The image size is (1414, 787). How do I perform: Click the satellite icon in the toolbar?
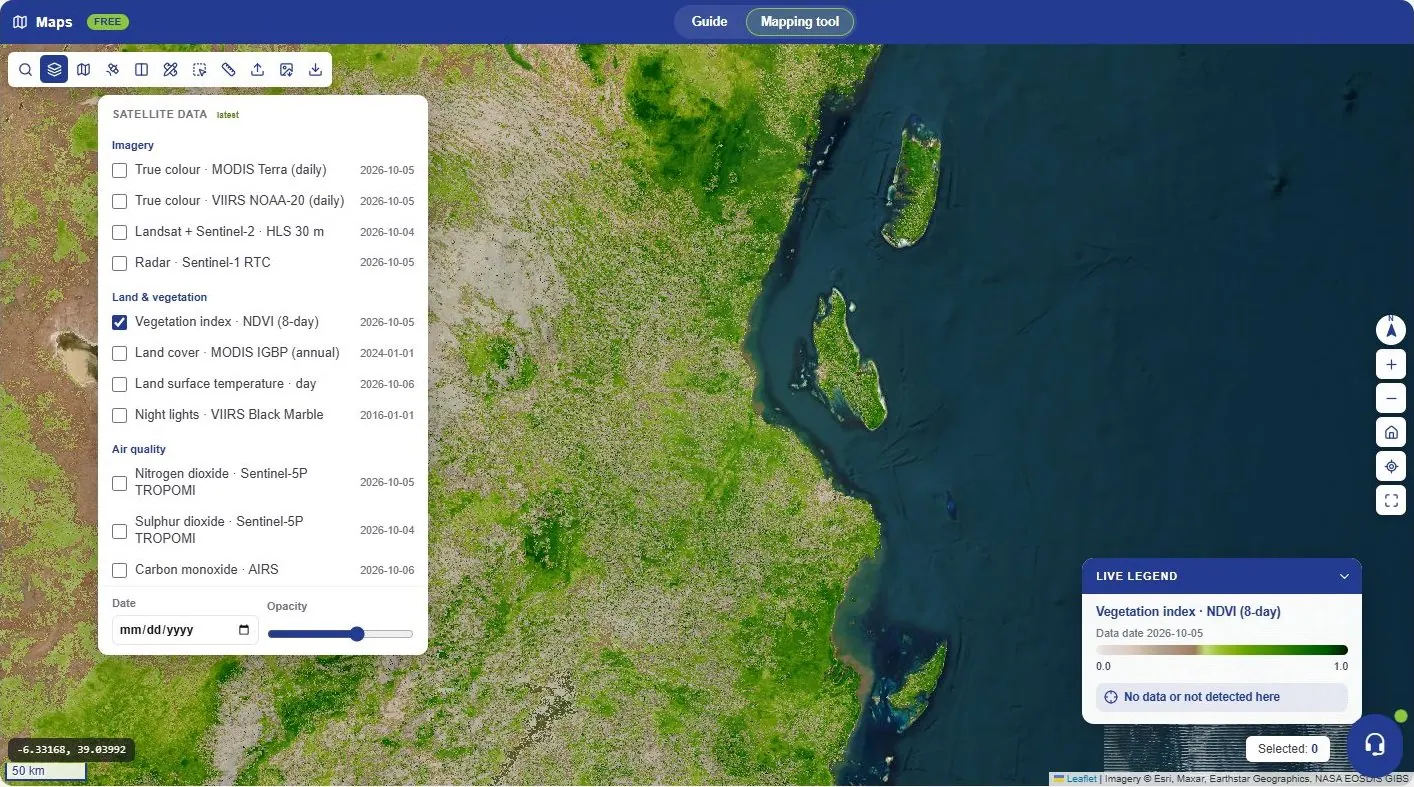(x=112, y=70)
